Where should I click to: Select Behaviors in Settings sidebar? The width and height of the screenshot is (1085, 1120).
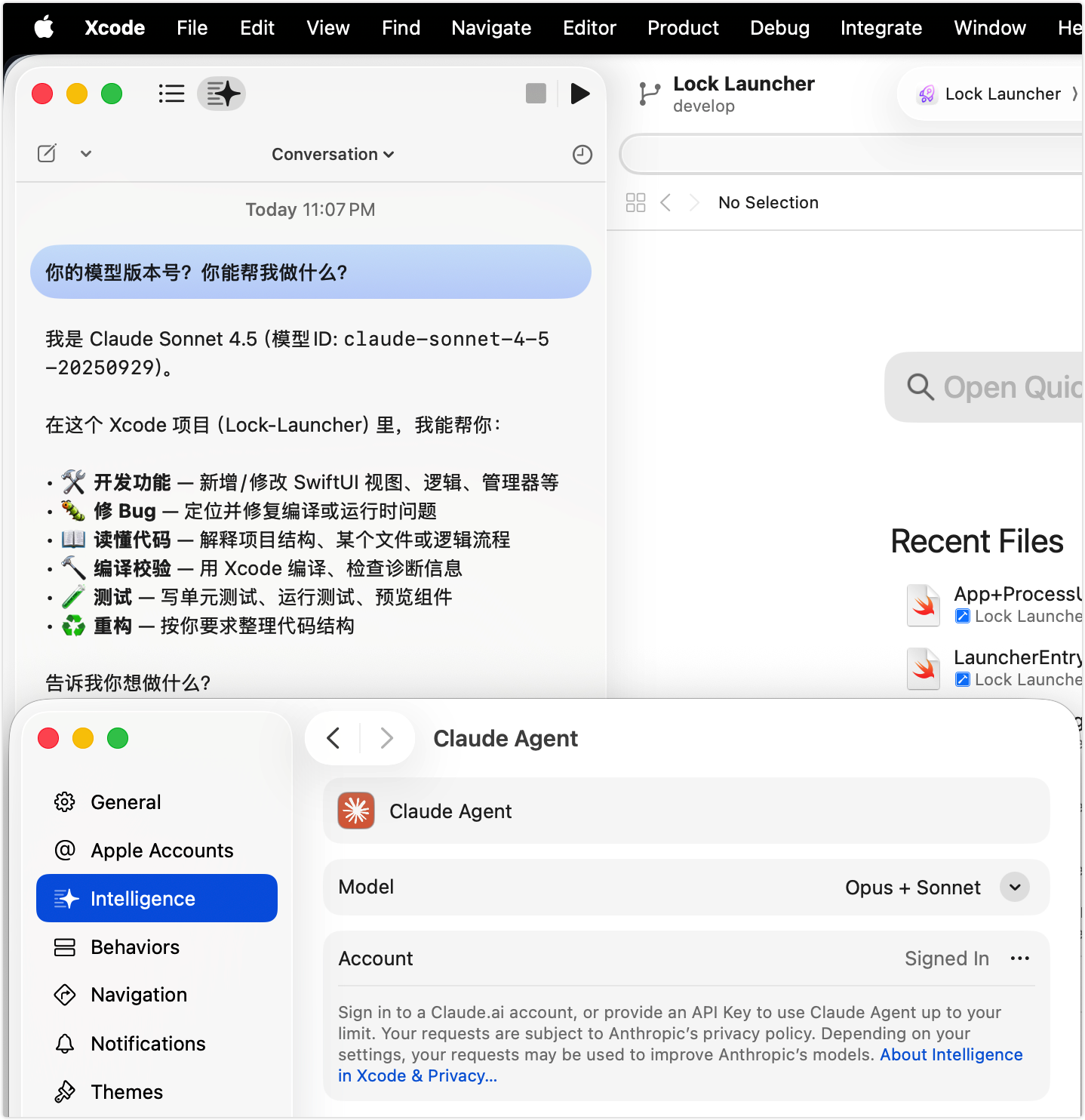click(x=157, y=946)
